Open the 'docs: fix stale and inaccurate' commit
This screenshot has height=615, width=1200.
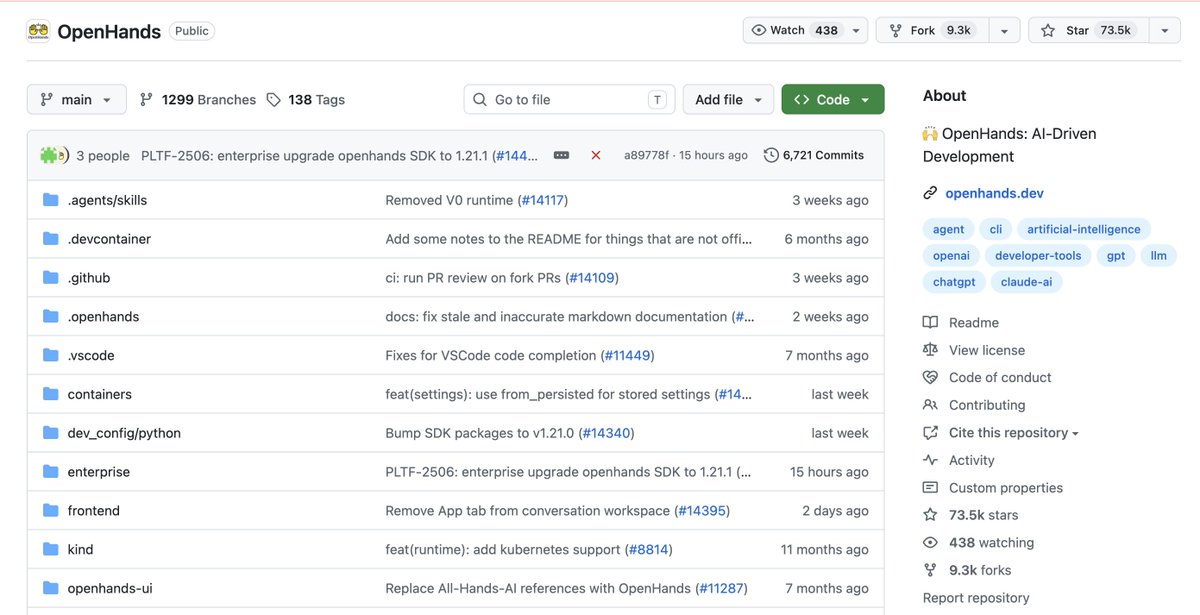pyautogui.click(x=556, y=316)
